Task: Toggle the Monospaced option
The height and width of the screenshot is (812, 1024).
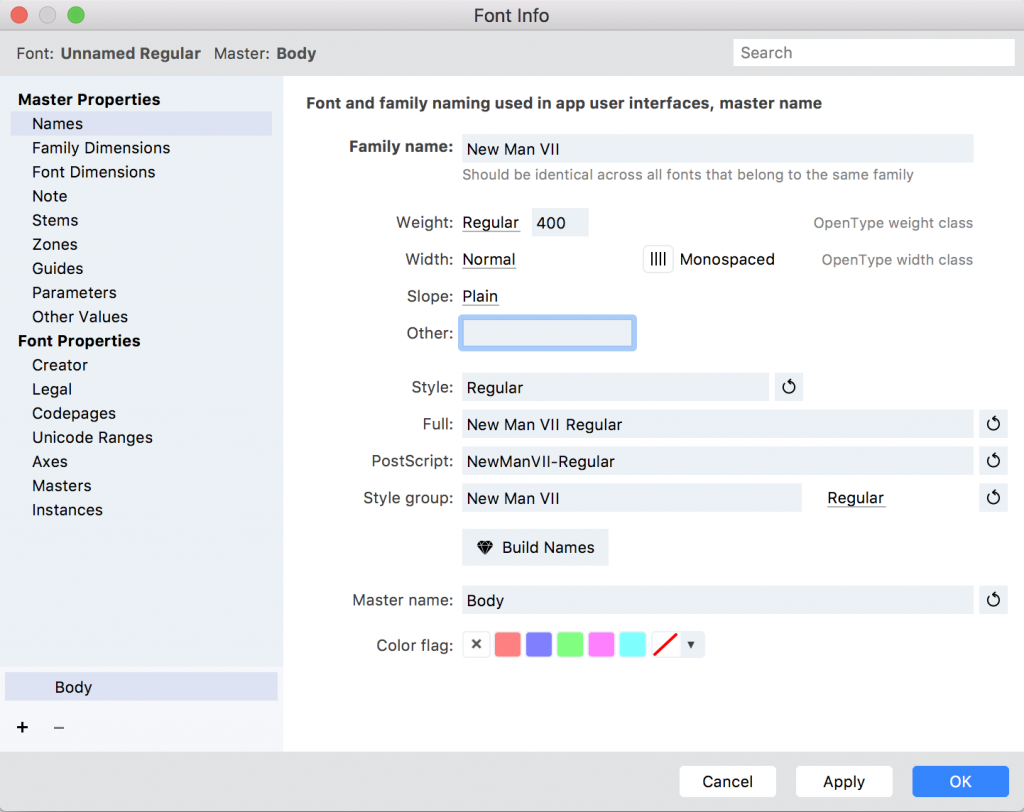Action: click(658, 259)
